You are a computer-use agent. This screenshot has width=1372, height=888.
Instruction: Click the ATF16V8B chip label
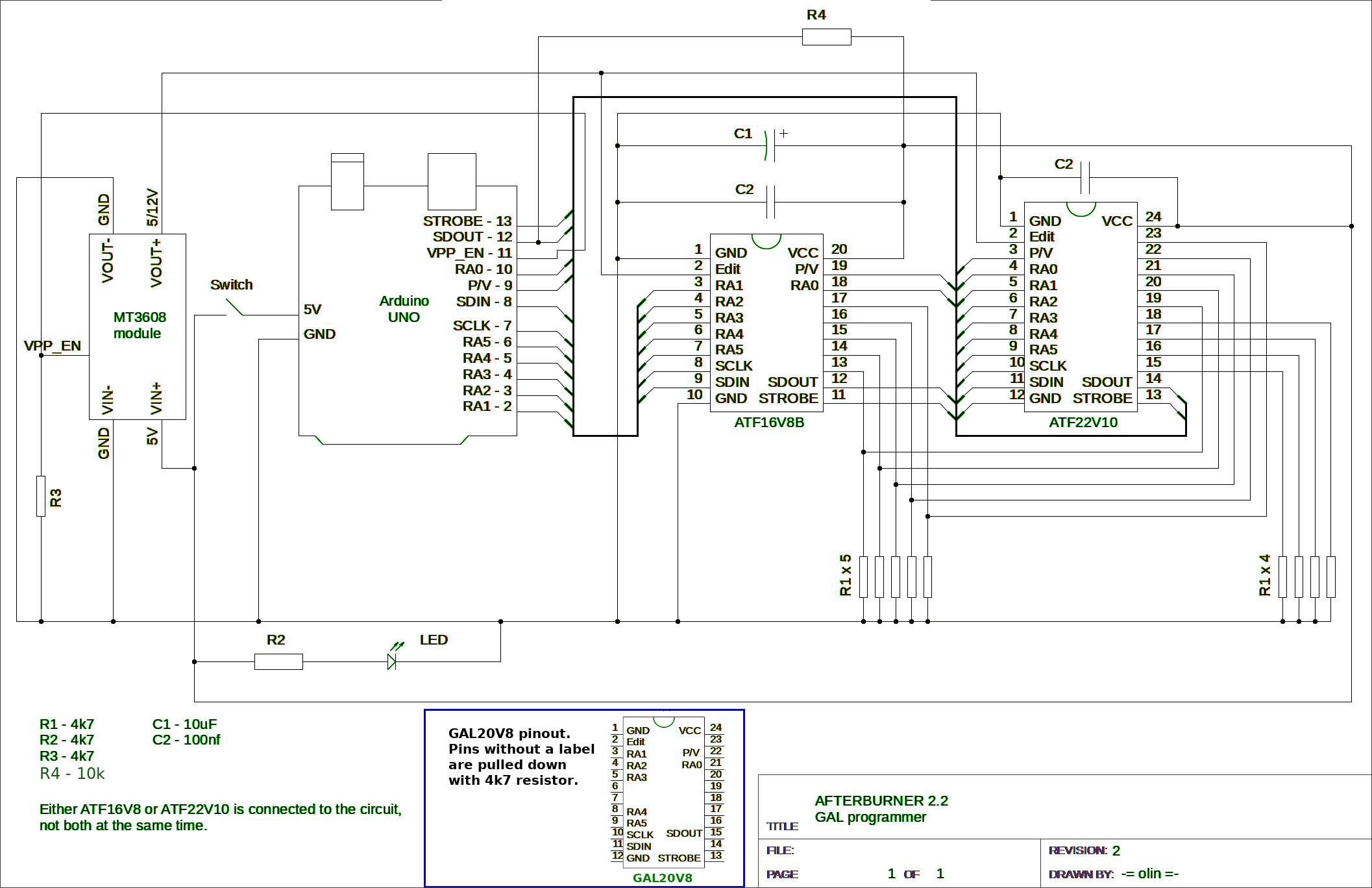[x=769, y=423]
